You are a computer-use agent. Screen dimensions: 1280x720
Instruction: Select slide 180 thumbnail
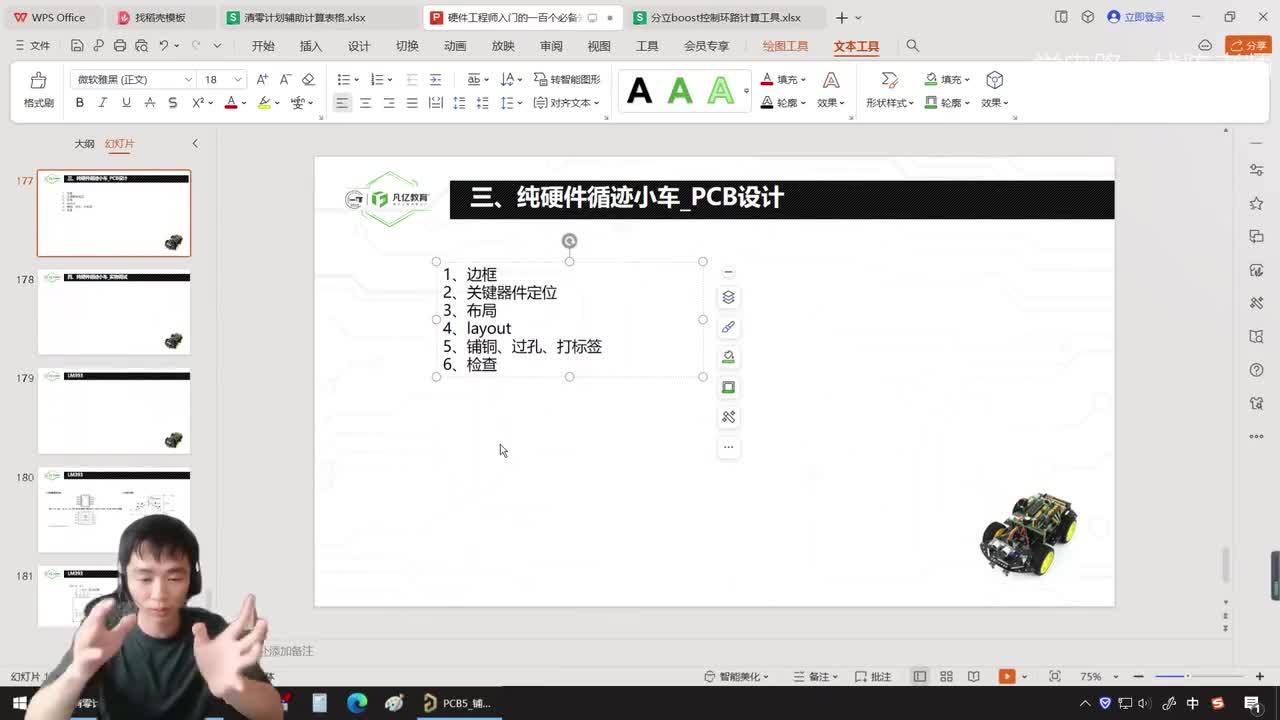click(114, 510)
